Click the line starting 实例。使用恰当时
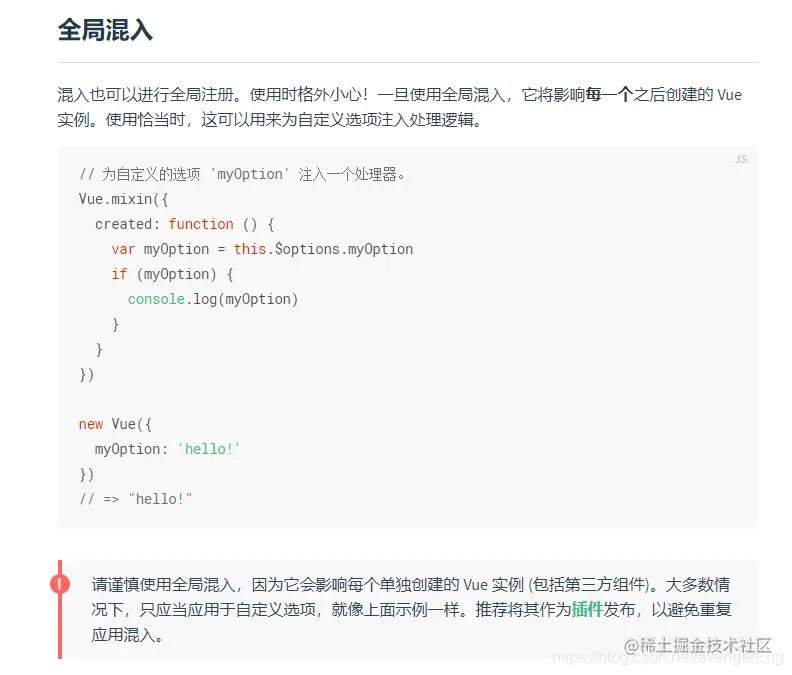The width and height of the screenshot is (792, 675). (270, 120)
